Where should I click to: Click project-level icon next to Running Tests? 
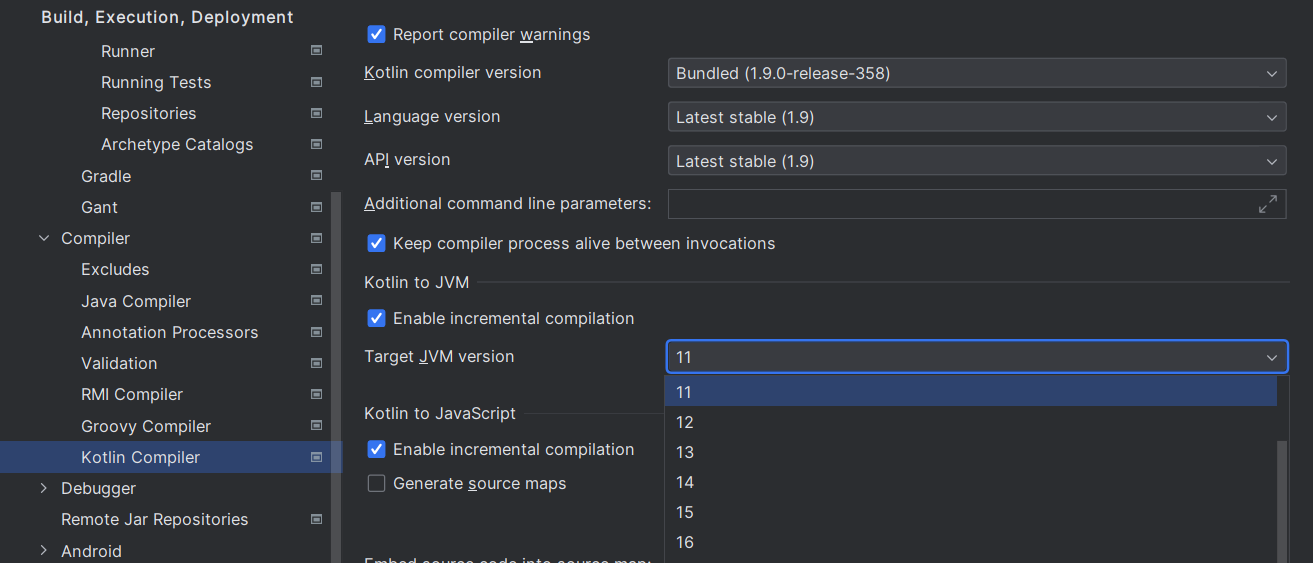pyautogui.click(x=316, y=82)
